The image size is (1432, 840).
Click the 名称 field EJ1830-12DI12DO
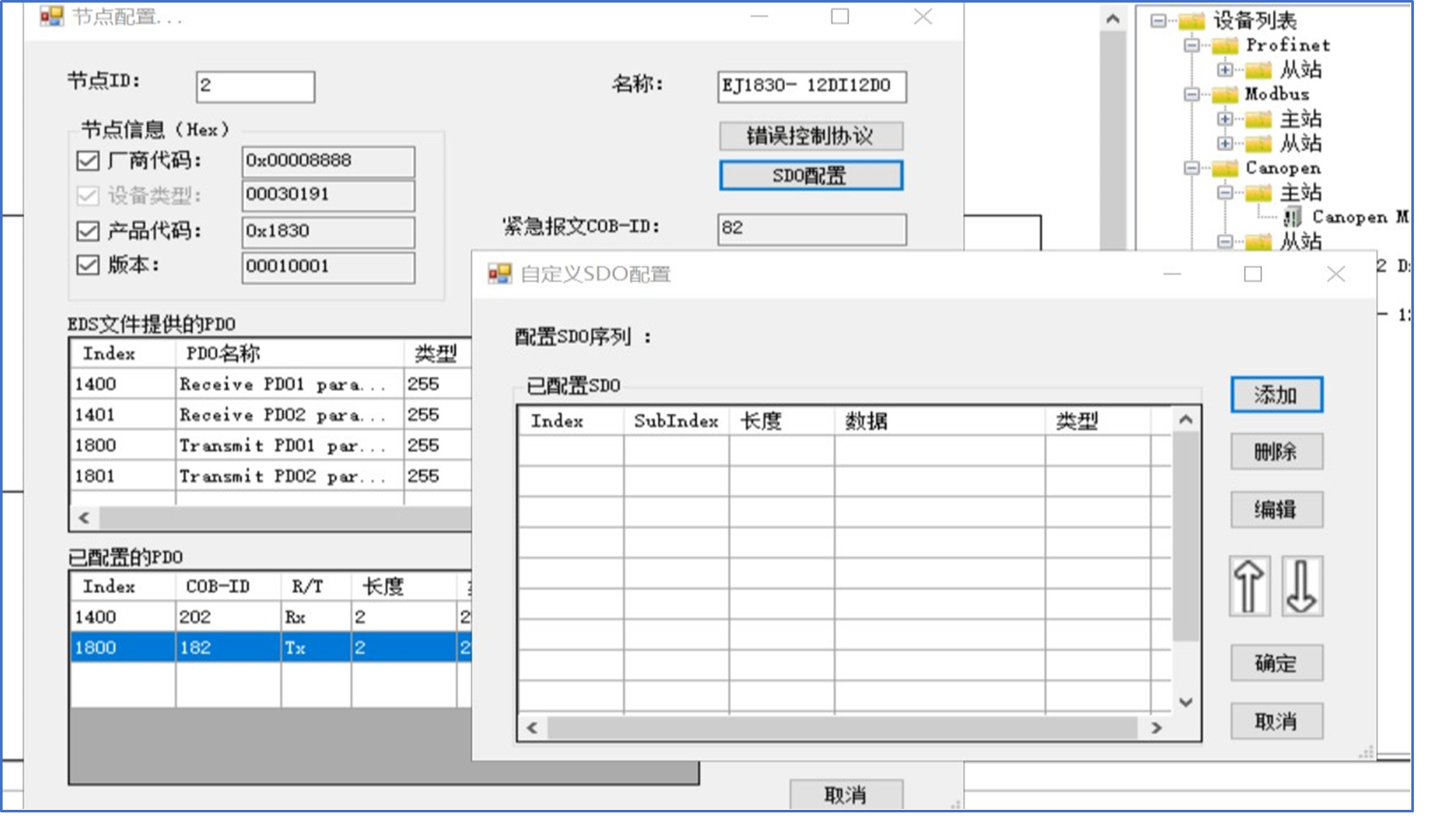tap(812, 86)
